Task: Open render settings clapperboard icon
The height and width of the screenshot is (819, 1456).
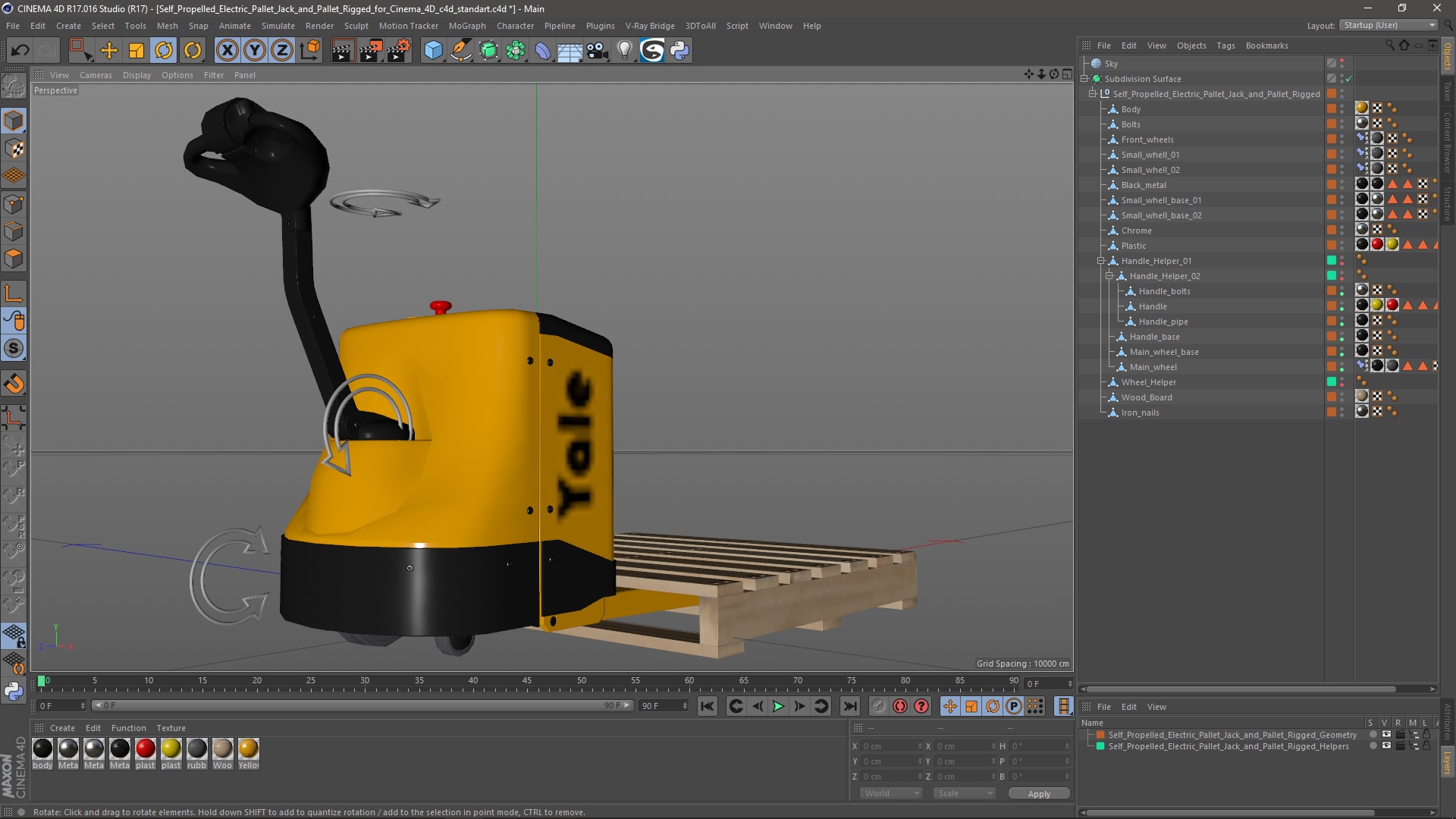Action: tap(398, 51)
